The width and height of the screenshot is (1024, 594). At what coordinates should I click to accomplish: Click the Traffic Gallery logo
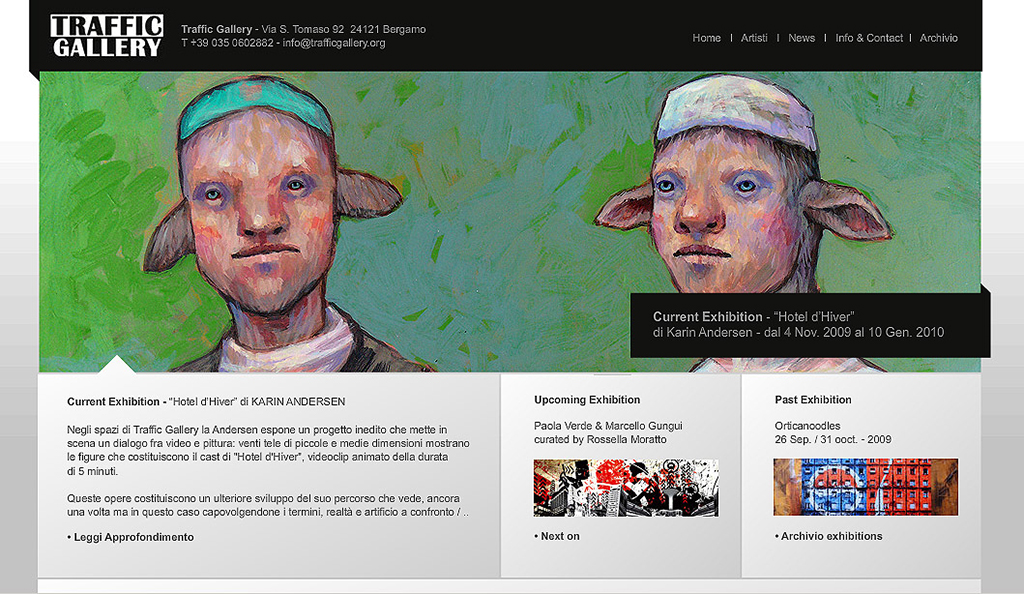[x=106, y=36]
